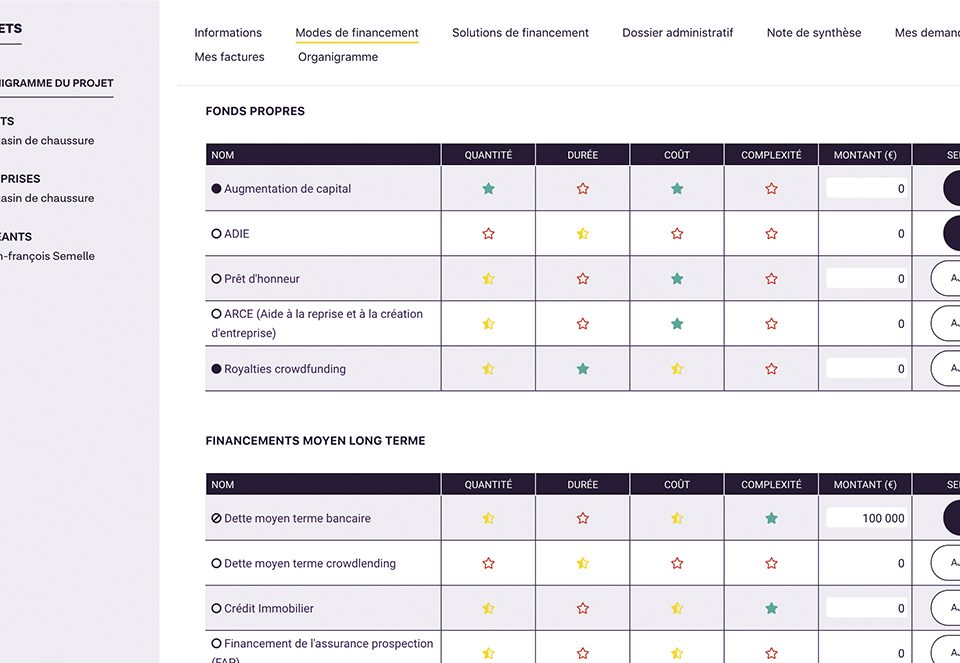Click amount field for Augmentation de capital
Viewport: 960px width, 663px height.
(866, 189)
